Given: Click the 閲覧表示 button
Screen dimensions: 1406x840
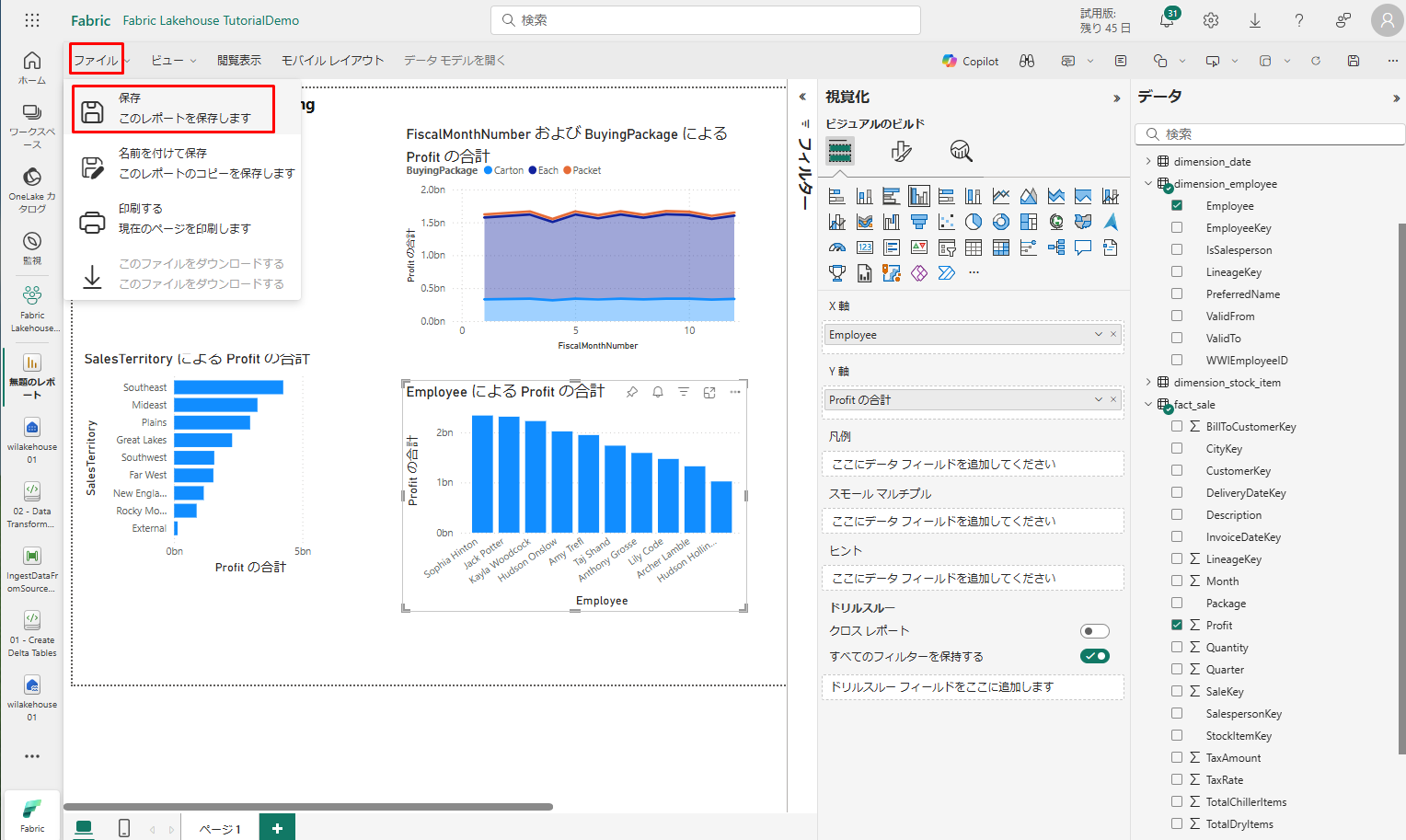Looking at the screenshot, I should pyautogui.click(x=239, y=61).
